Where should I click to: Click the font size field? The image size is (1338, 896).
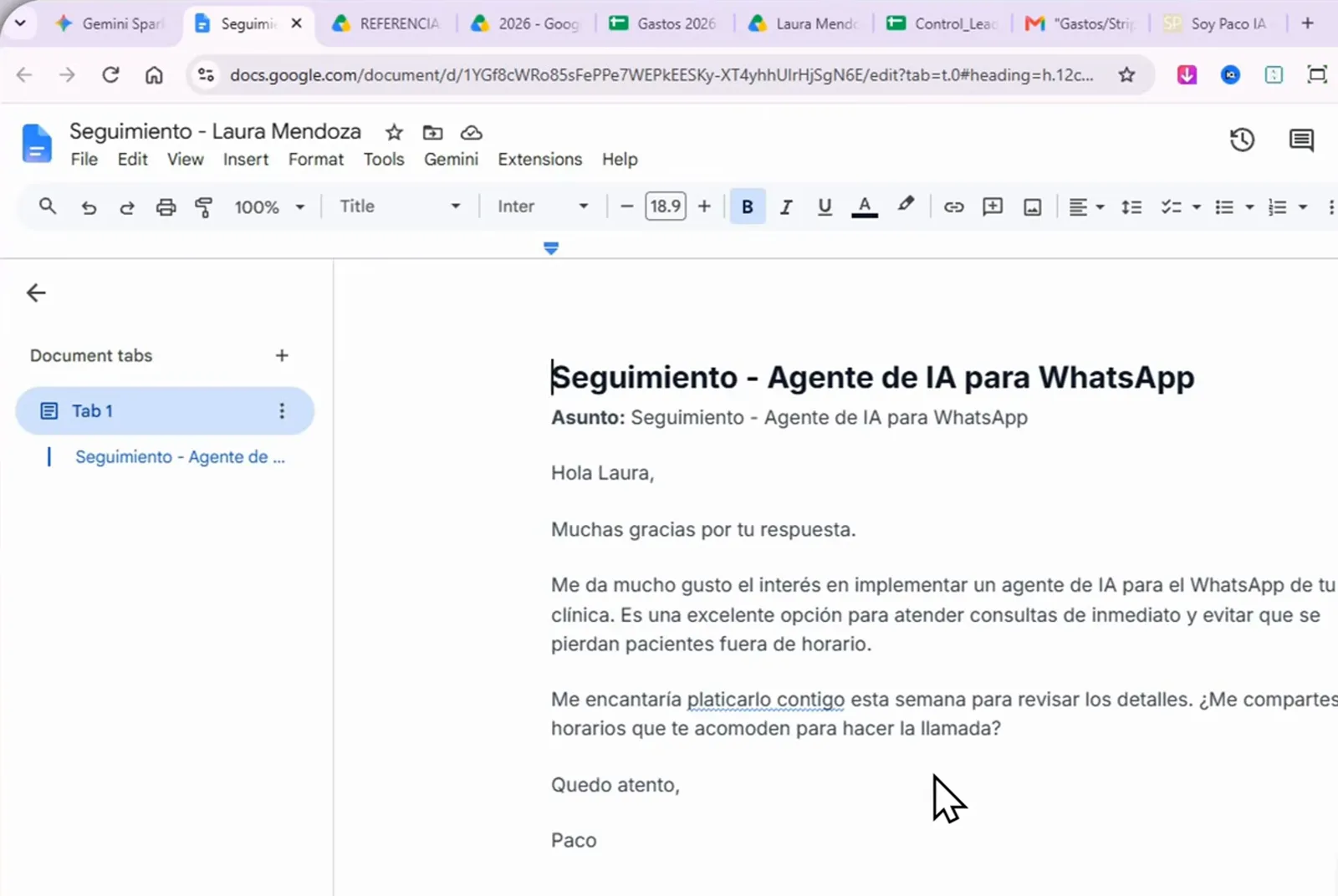666,206
